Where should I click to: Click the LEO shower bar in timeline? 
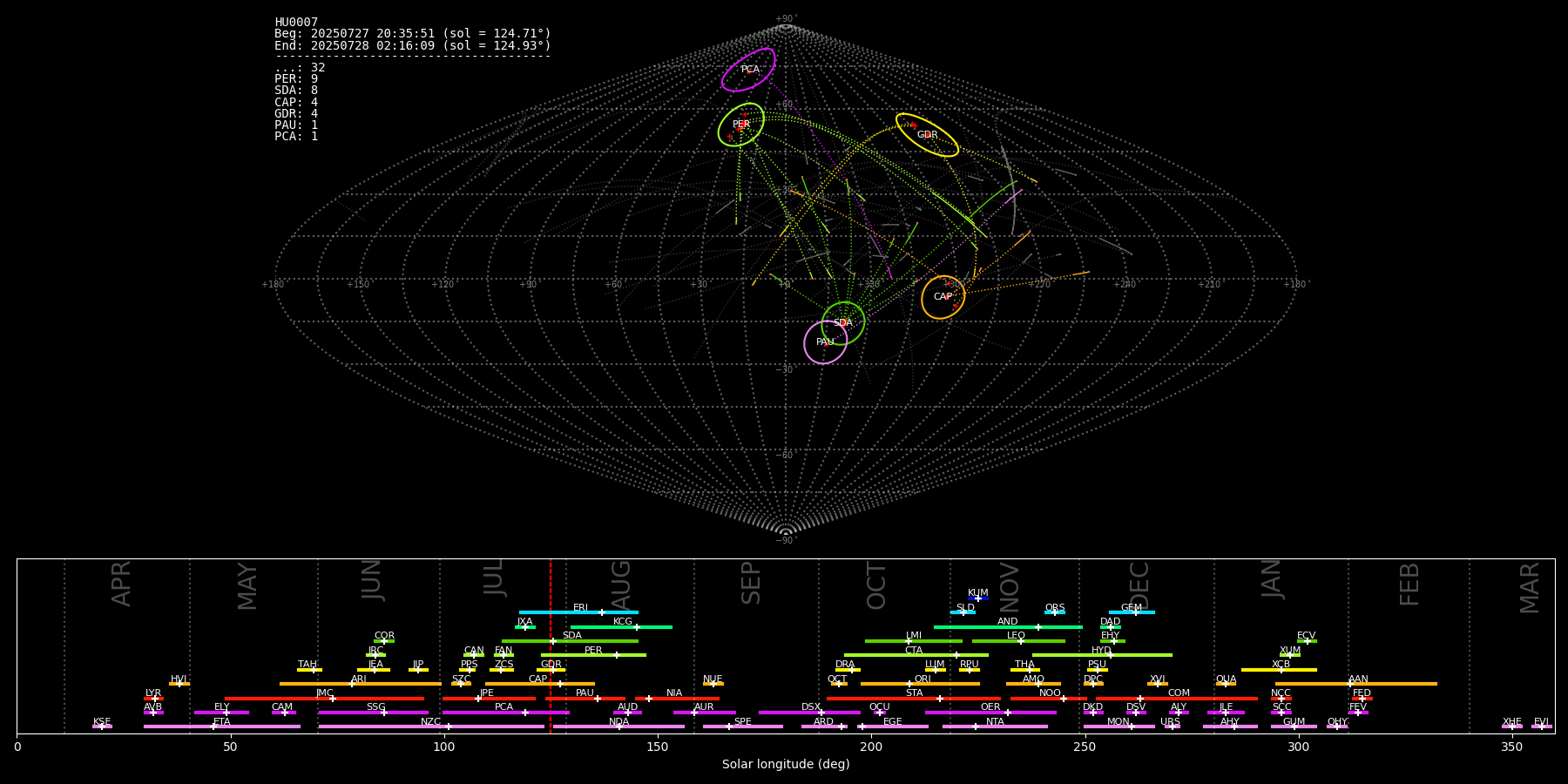click(x=1018, y=641)
